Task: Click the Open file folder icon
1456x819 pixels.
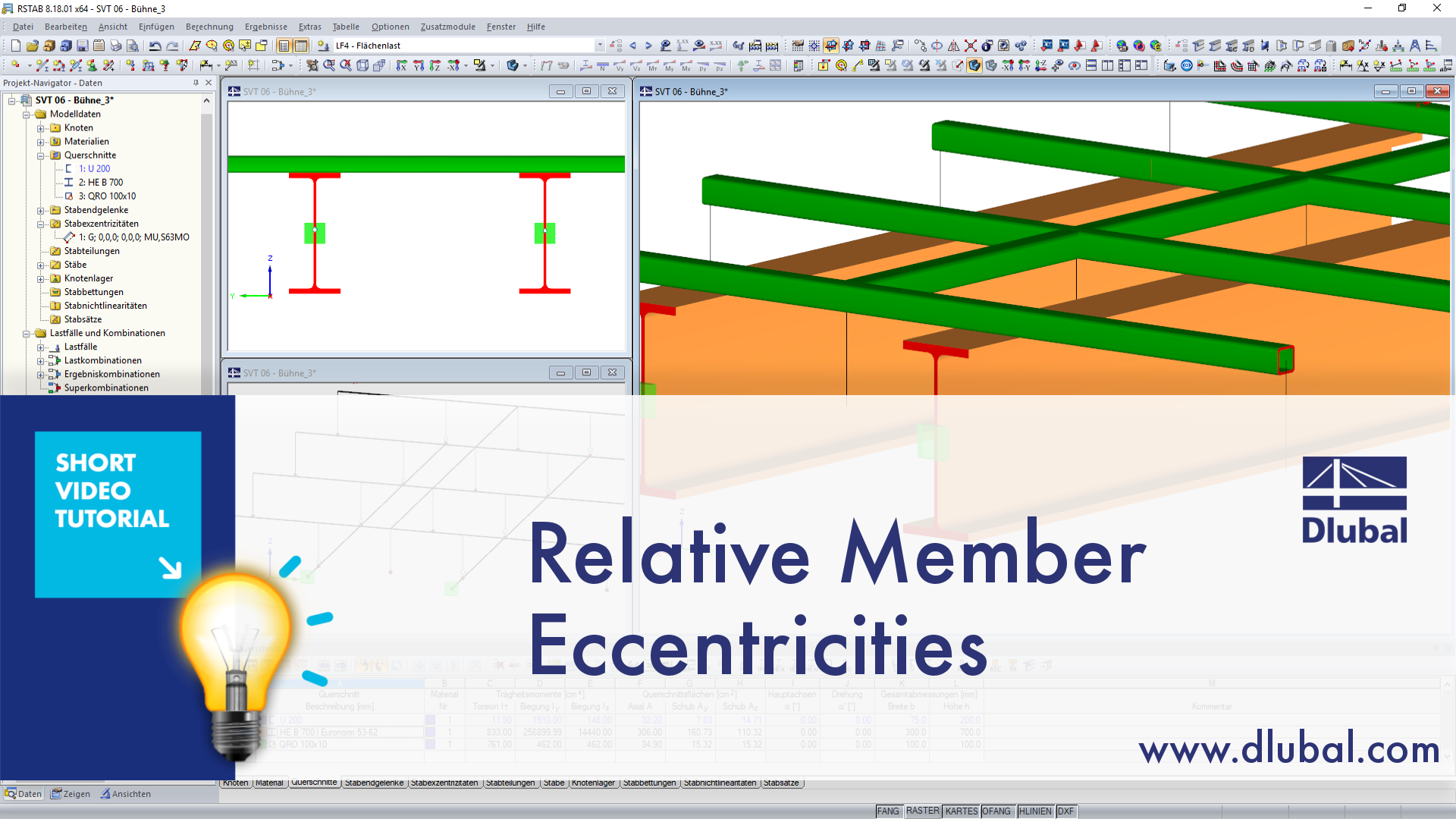Action: [x=32, y=46]
